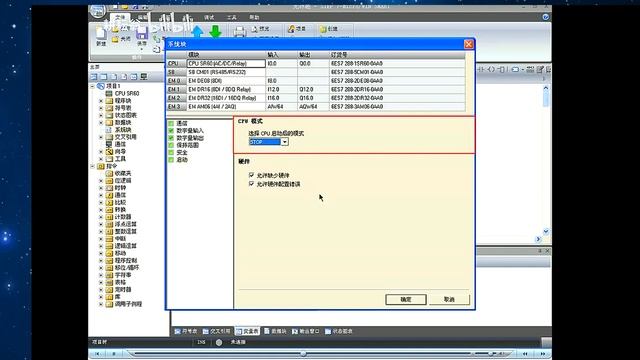The height and width of the screenshot is (360, 640).
Task: Expand the 程序块 tree node
Action: click(101, 101)
